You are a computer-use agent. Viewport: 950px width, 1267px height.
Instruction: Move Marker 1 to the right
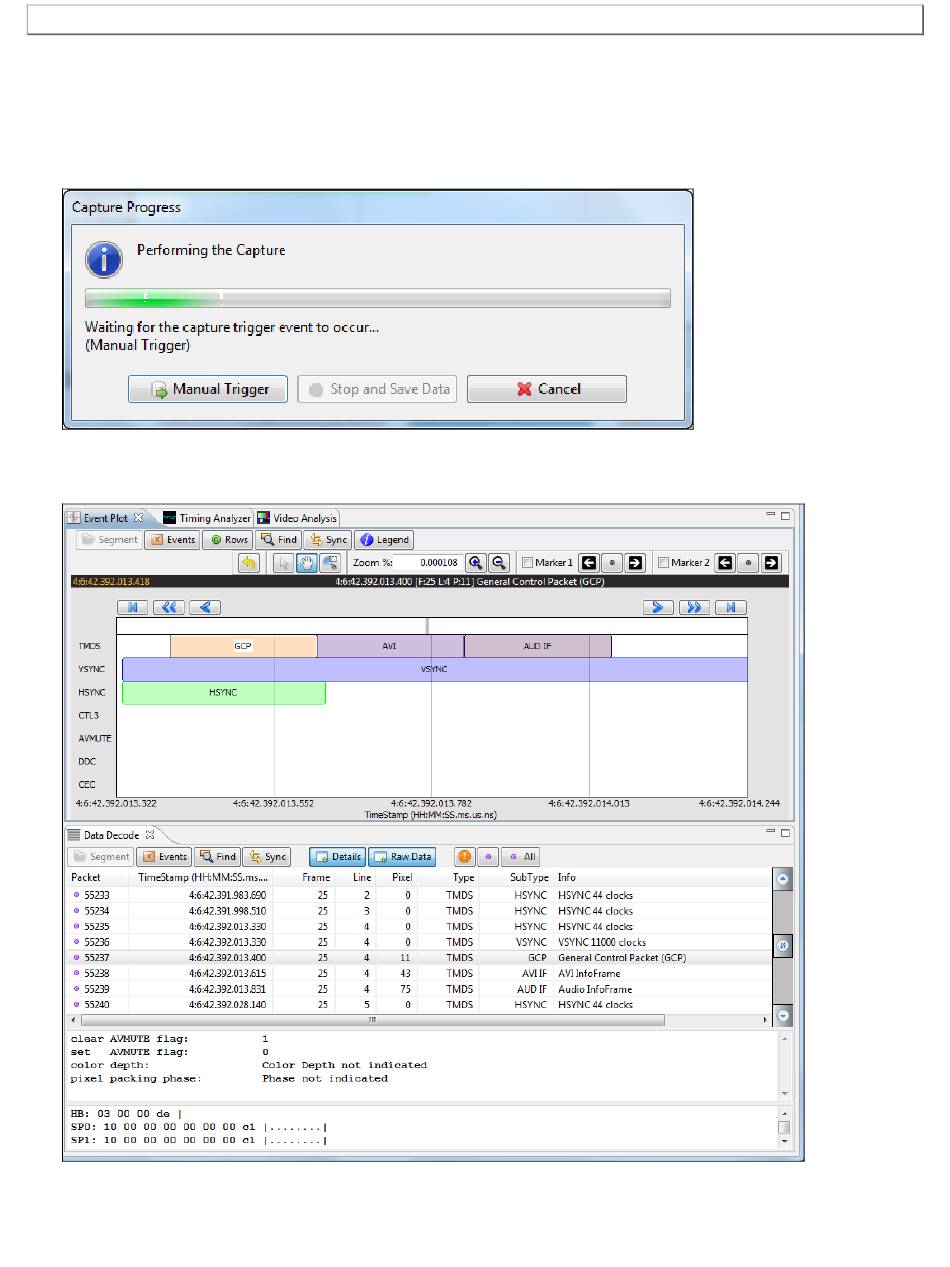[634, 563]
